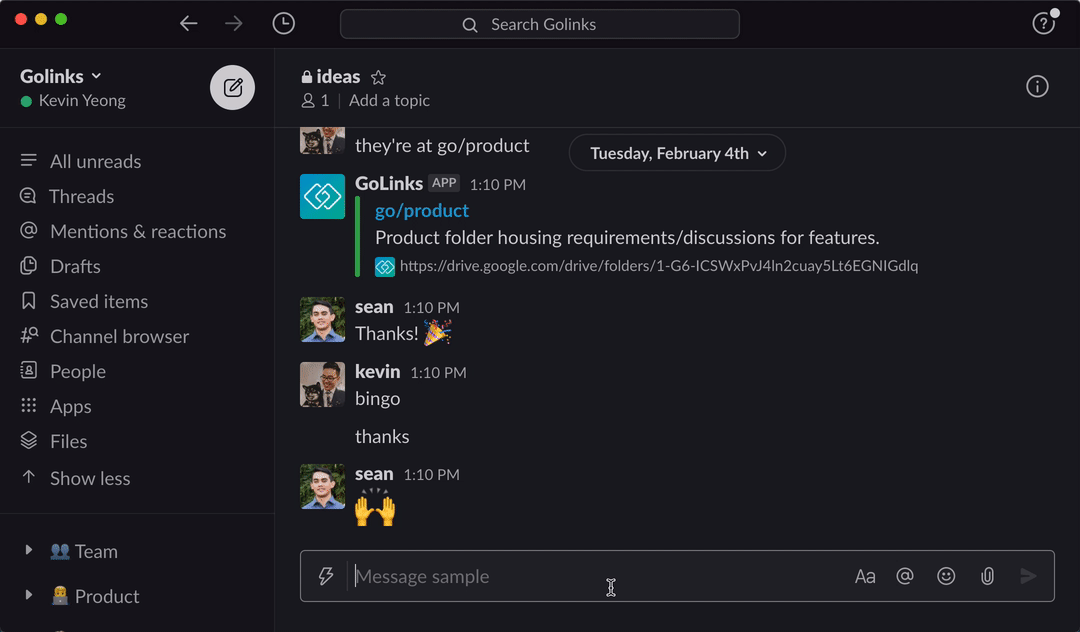Screen dimensions: 1080x632
Task: Star the ideas channel
Action: [x=378, y=77]
